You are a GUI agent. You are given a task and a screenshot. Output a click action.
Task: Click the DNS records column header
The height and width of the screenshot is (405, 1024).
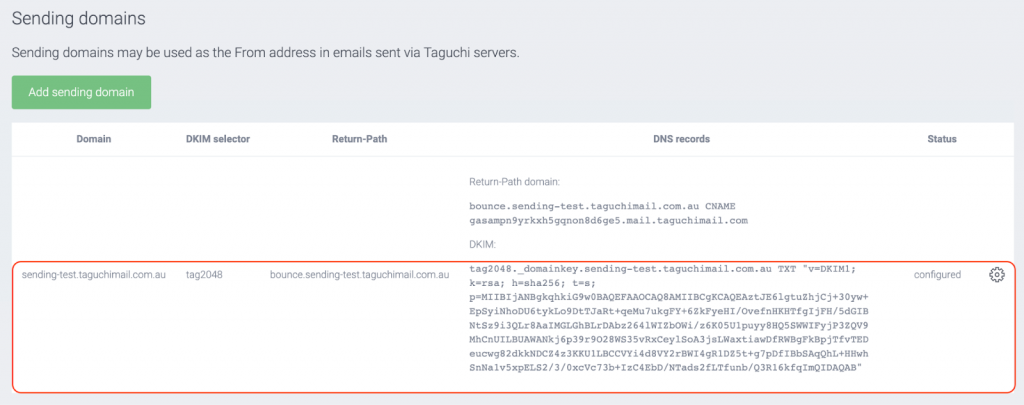[x=681, y=139]
